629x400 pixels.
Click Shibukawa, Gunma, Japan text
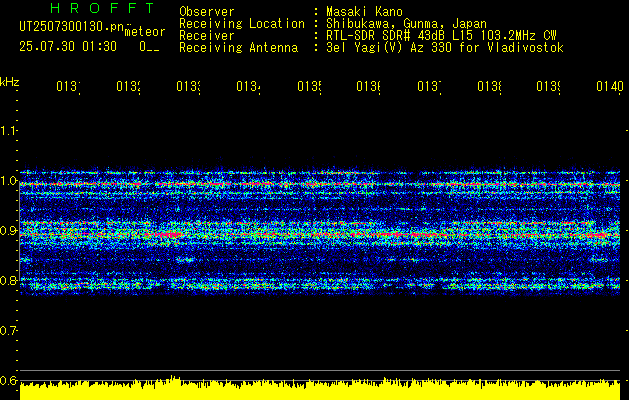[x=406, y=24]
